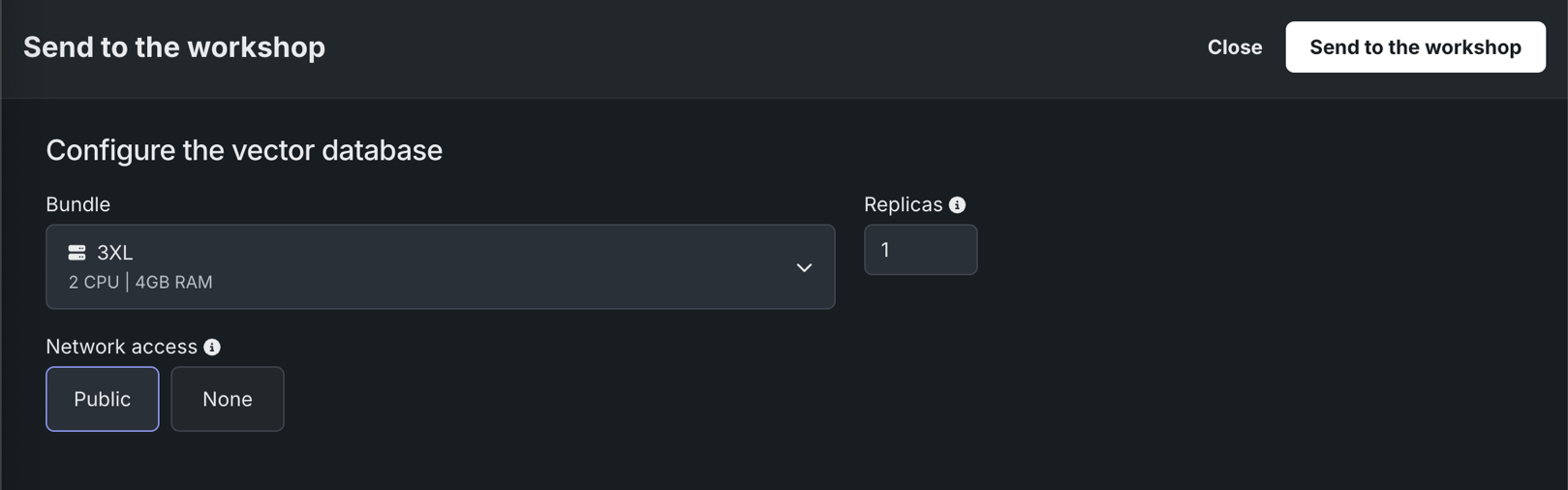Click blank space right of the None option
The width and height of the screenshot is (1568, 490).
tap(581, 399)
